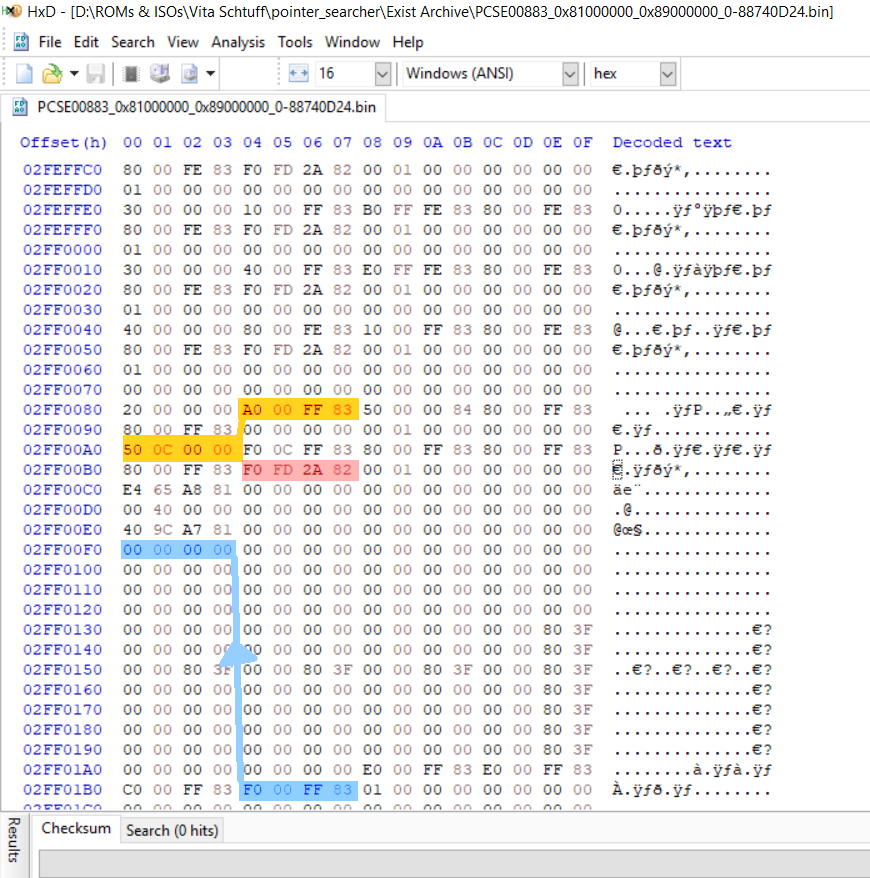The height and width of the screenshot is (878, 870).
Task: Click red-highlighted byte 2A in row 02FF00B0
Action: (312, 470)
